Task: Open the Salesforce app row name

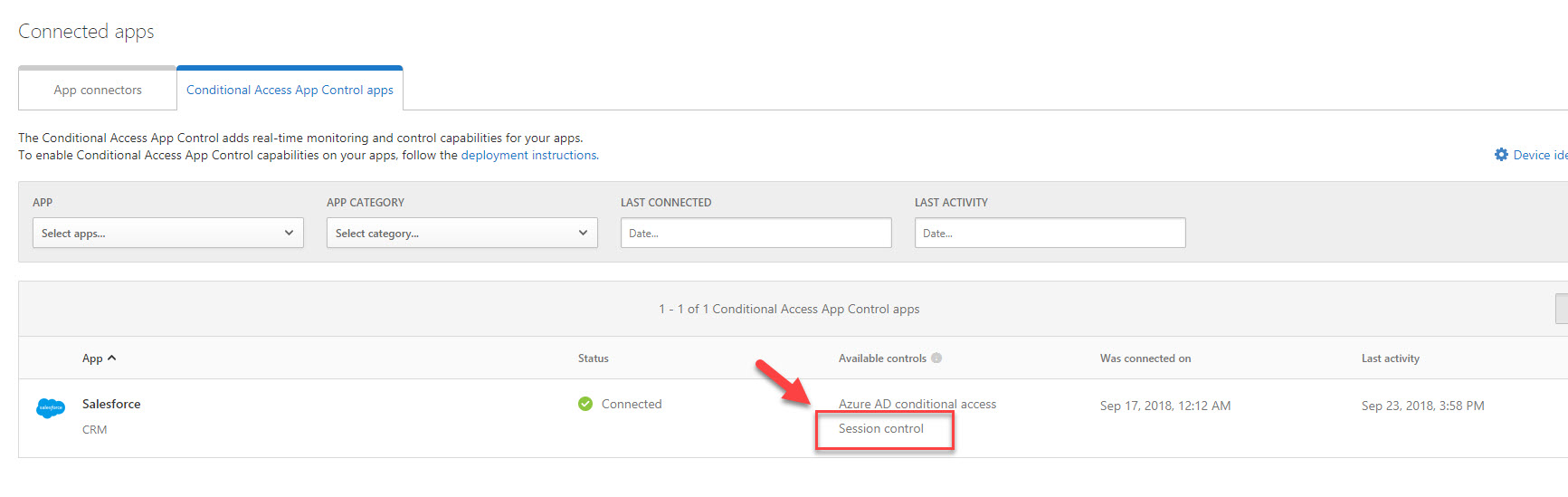Action: (x=111, y=404)
